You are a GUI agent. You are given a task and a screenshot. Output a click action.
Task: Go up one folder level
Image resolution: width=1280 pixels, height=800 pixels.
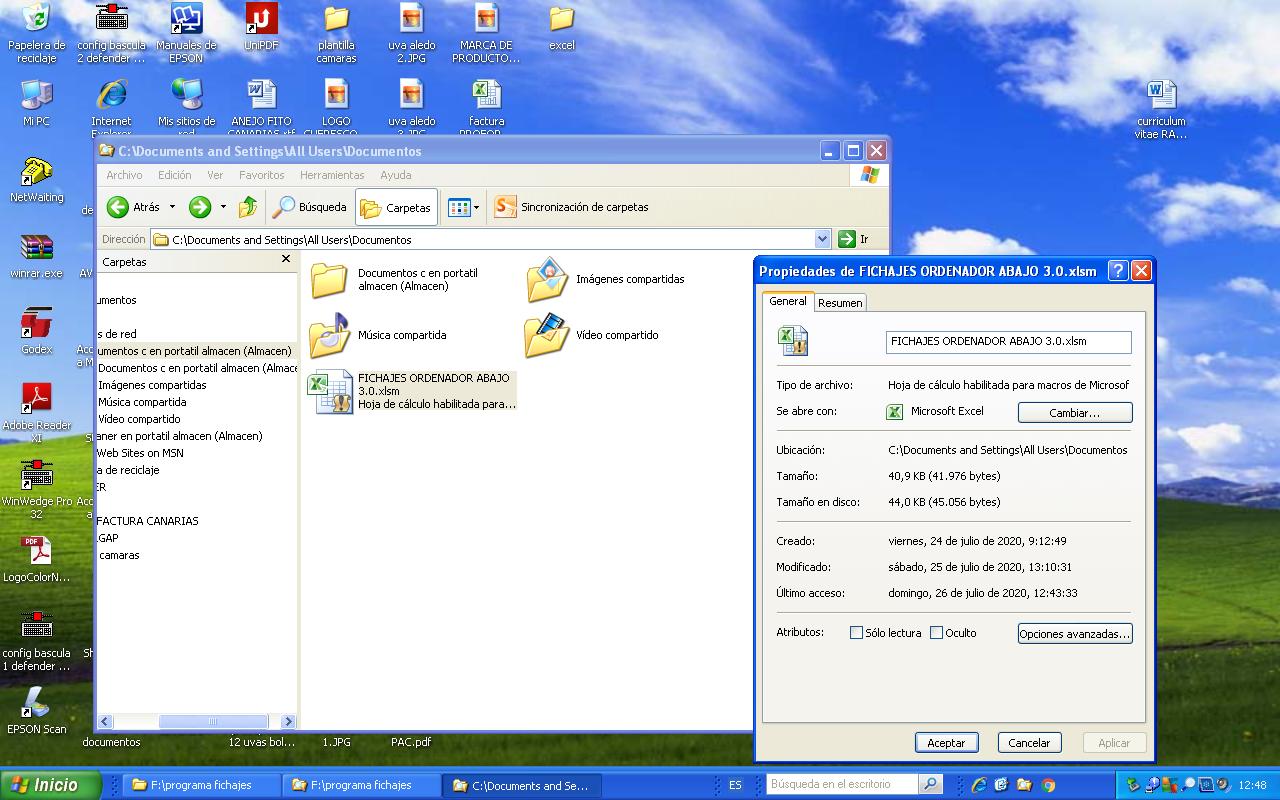coord(248,207)
